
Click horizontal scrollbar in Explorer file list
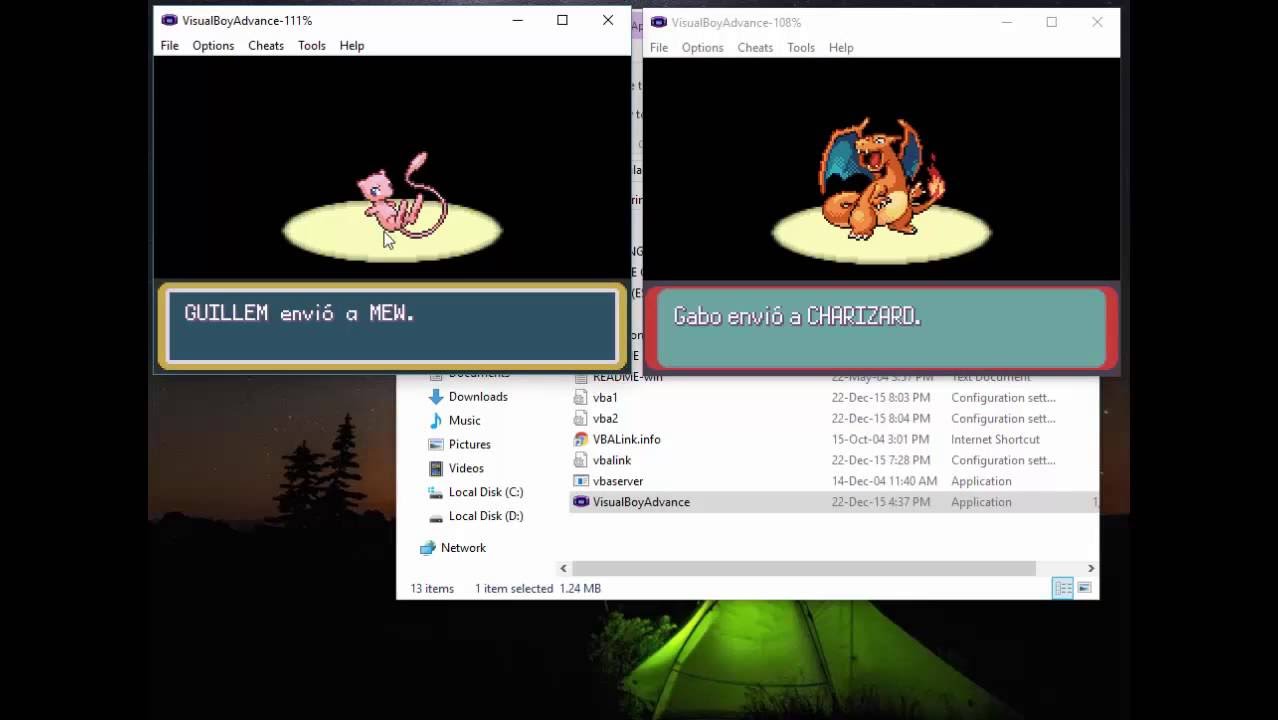pos(803,568)
